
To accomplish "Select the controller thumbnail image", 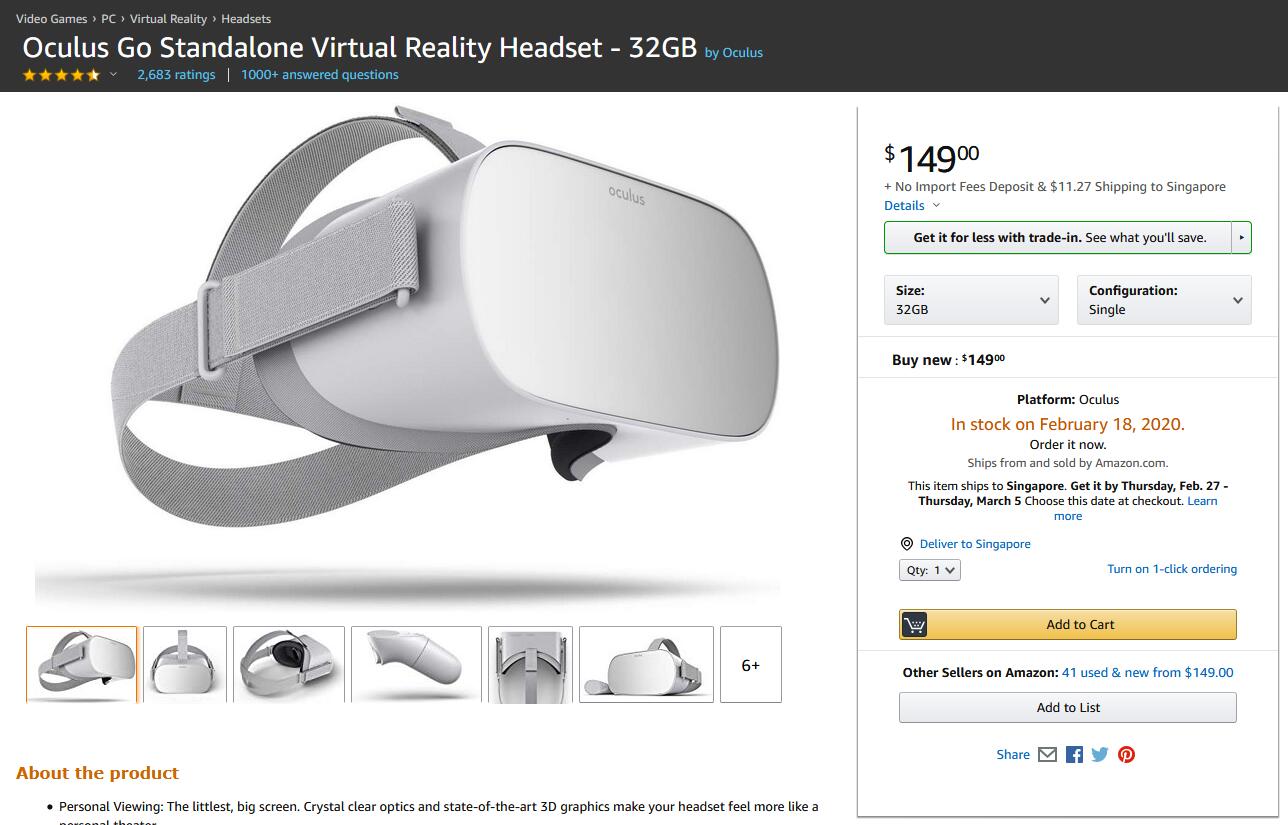I will click(417, 665).
